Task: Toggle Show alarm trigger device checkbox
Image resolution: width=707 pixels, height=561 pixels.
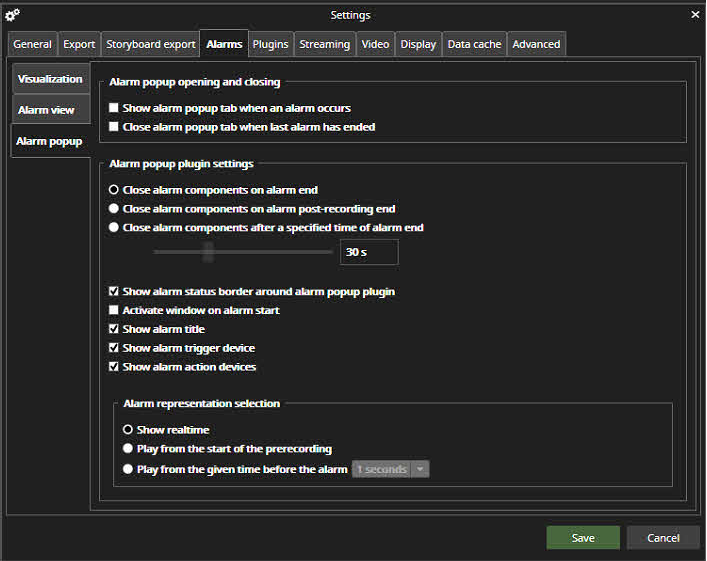Action: [114, 348]
